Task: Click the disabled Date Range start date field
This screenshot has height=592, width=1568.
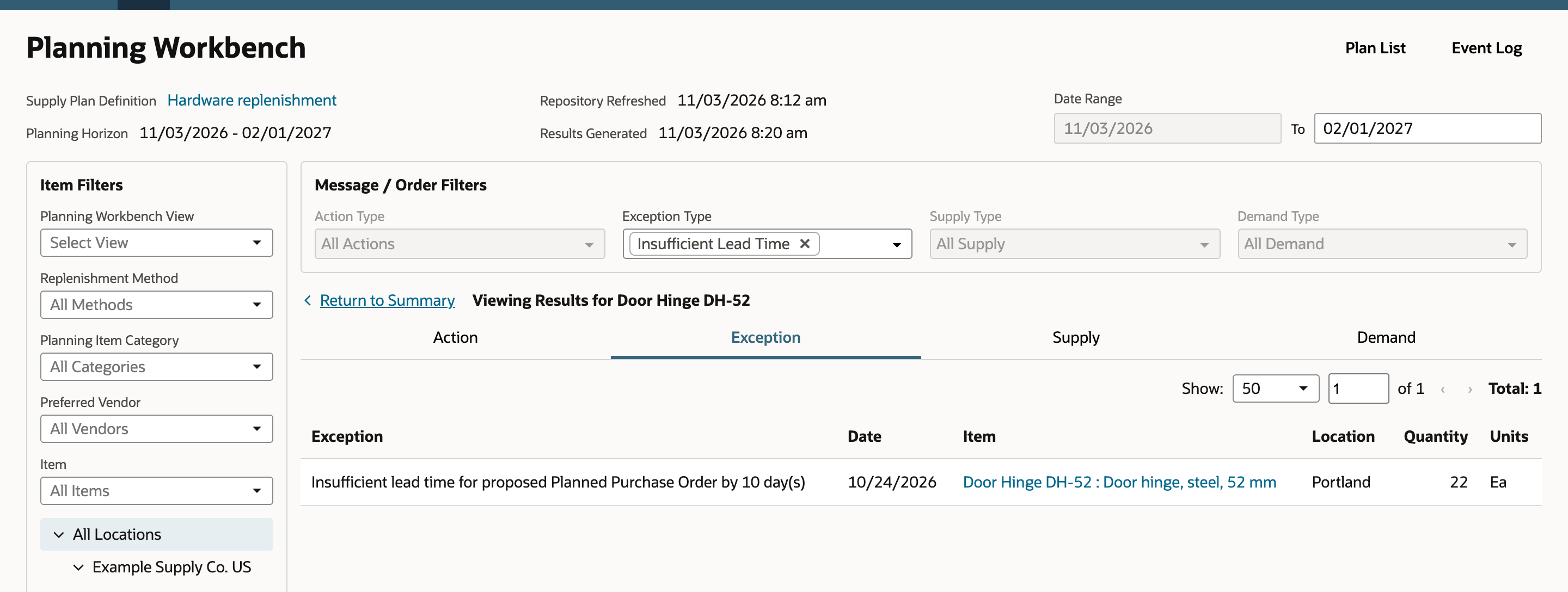Action: [x=1167, y=128]
